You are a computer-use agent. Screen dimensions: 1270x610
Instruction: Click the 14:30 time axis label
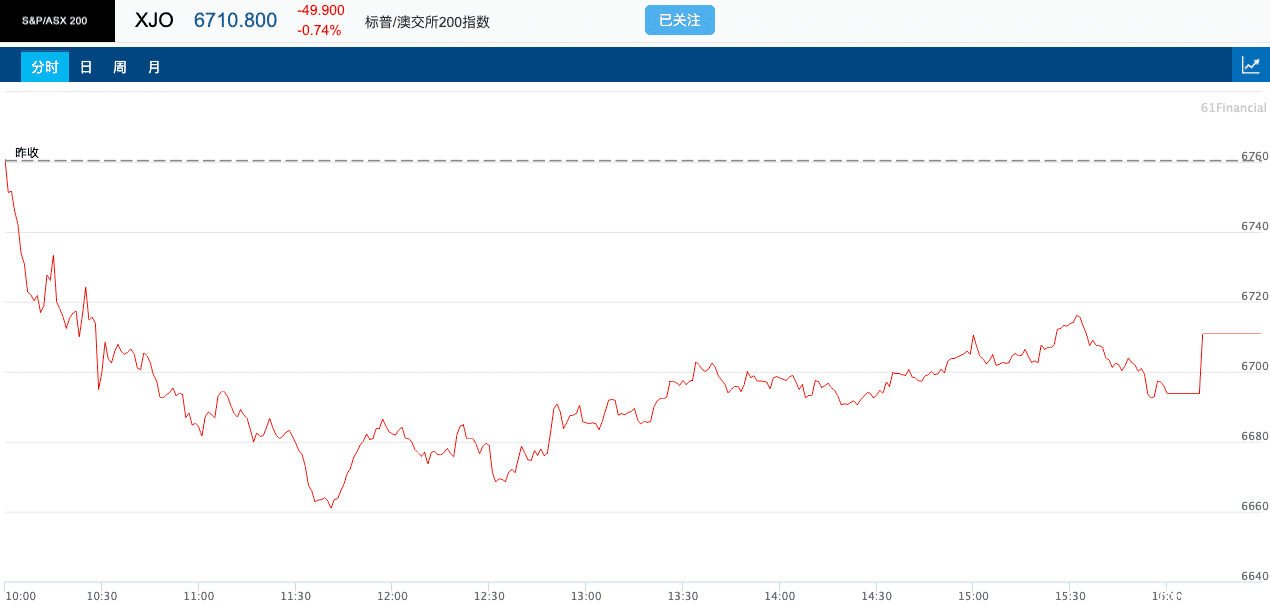click(876, 596)
